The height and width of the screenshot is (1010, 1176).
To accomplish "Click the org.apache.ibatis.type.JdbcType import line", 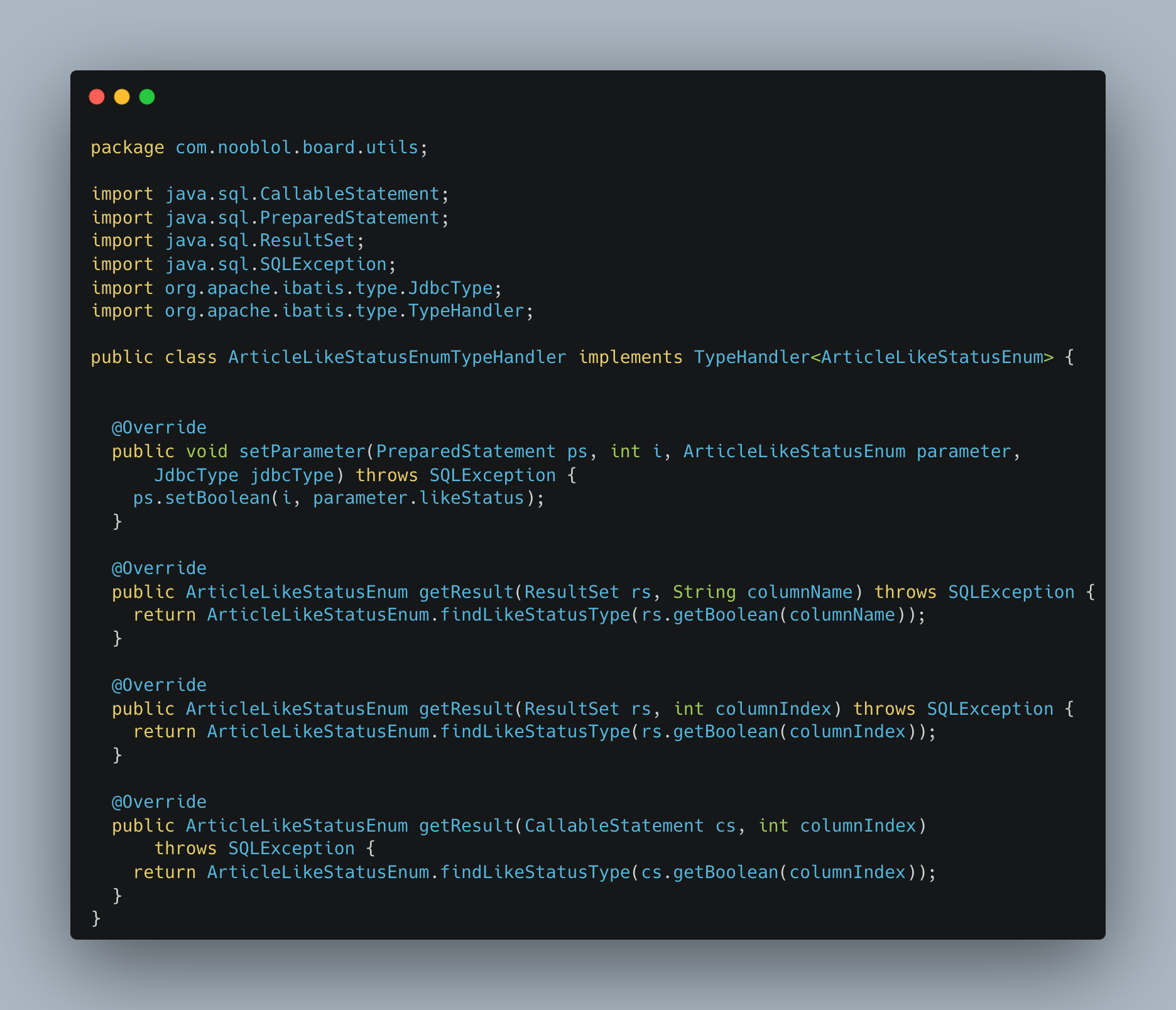I will click(x=297, y=288).
